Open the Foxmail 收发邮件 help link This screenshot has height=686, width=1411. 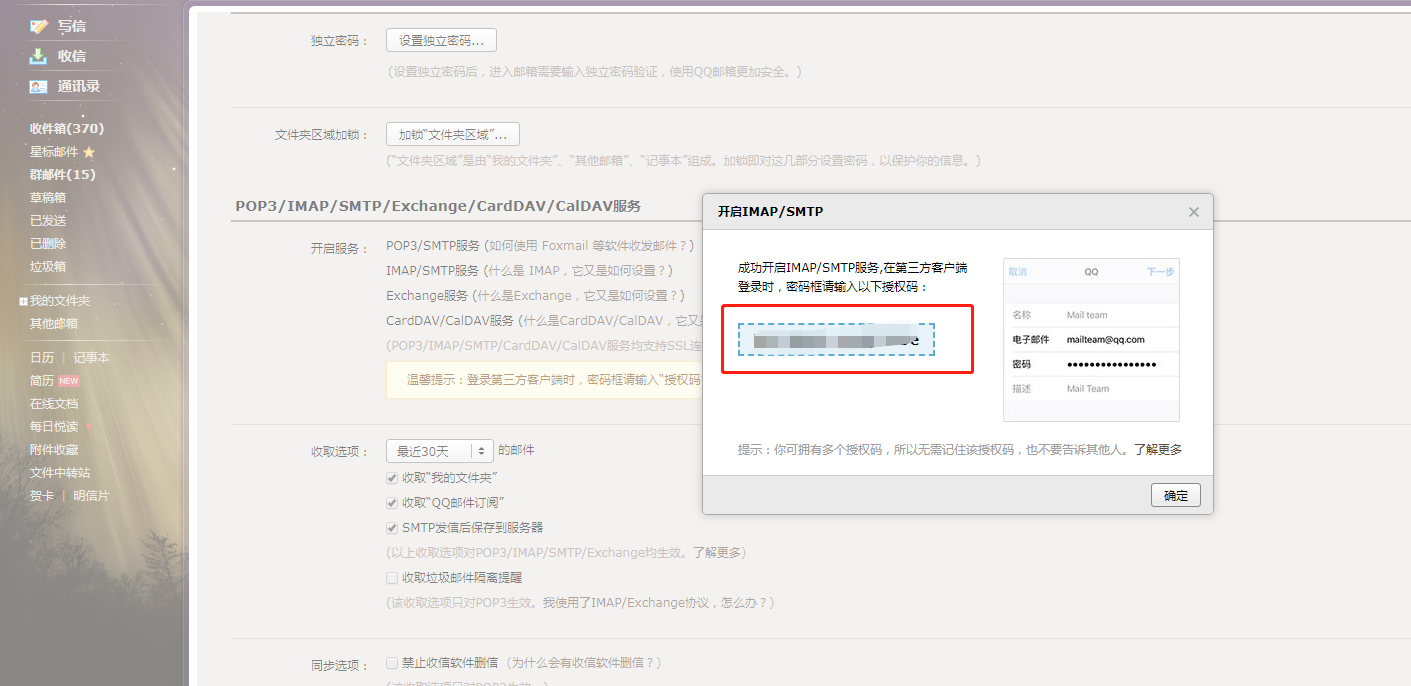pos(588,246)
